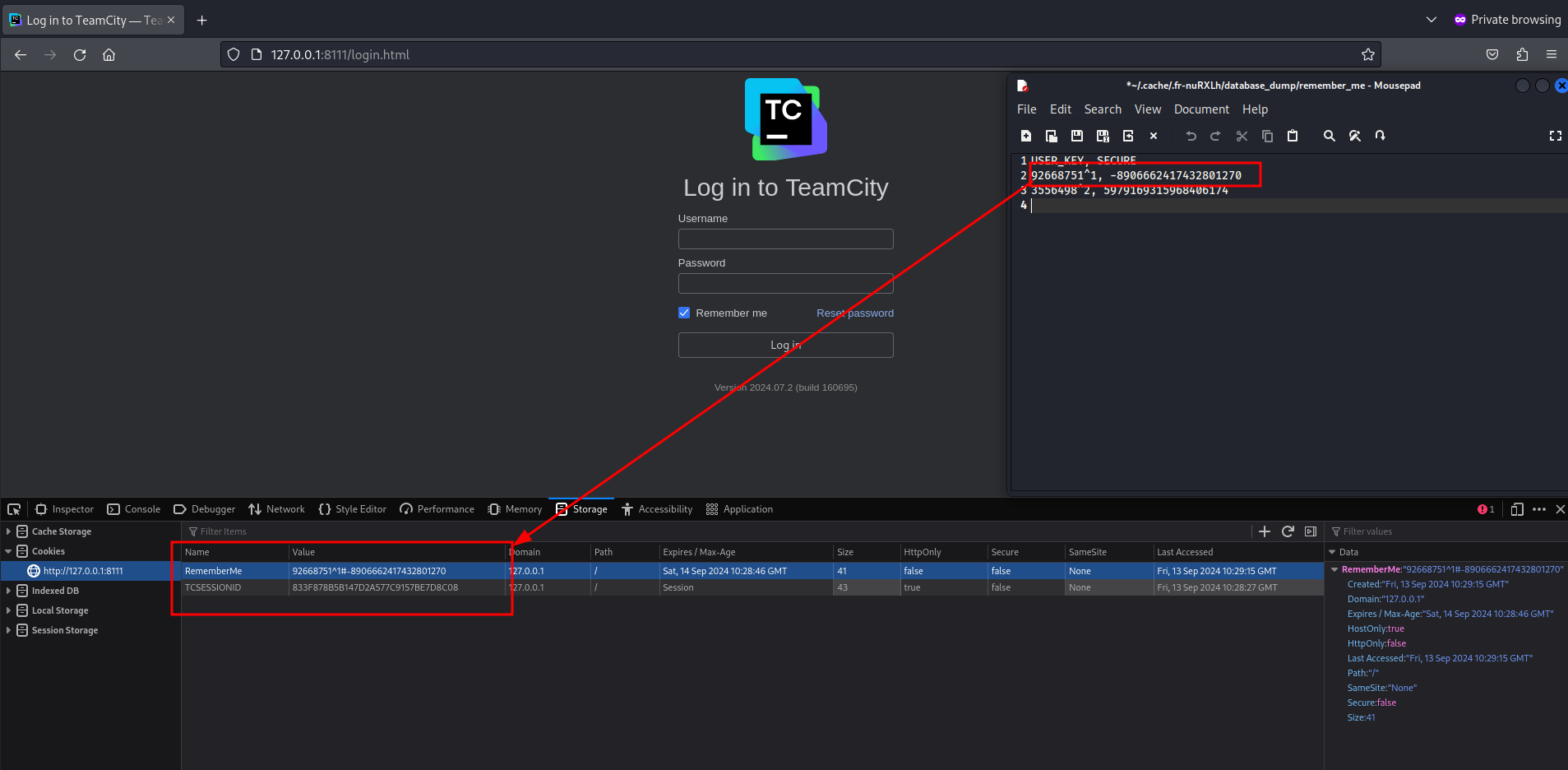The image size is (1568, 770).
Task: Create a new document in Mousepad toolbar
Action: pos(1026,136)
